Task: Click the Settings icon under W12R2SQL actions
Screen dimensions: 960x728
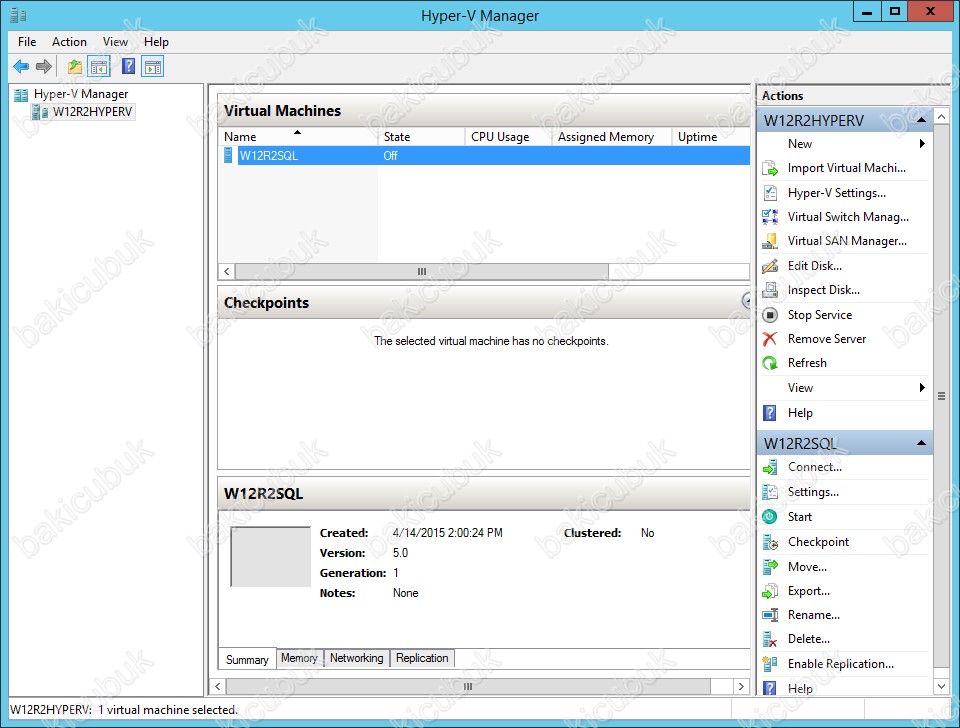Action: tap(770, 492)
